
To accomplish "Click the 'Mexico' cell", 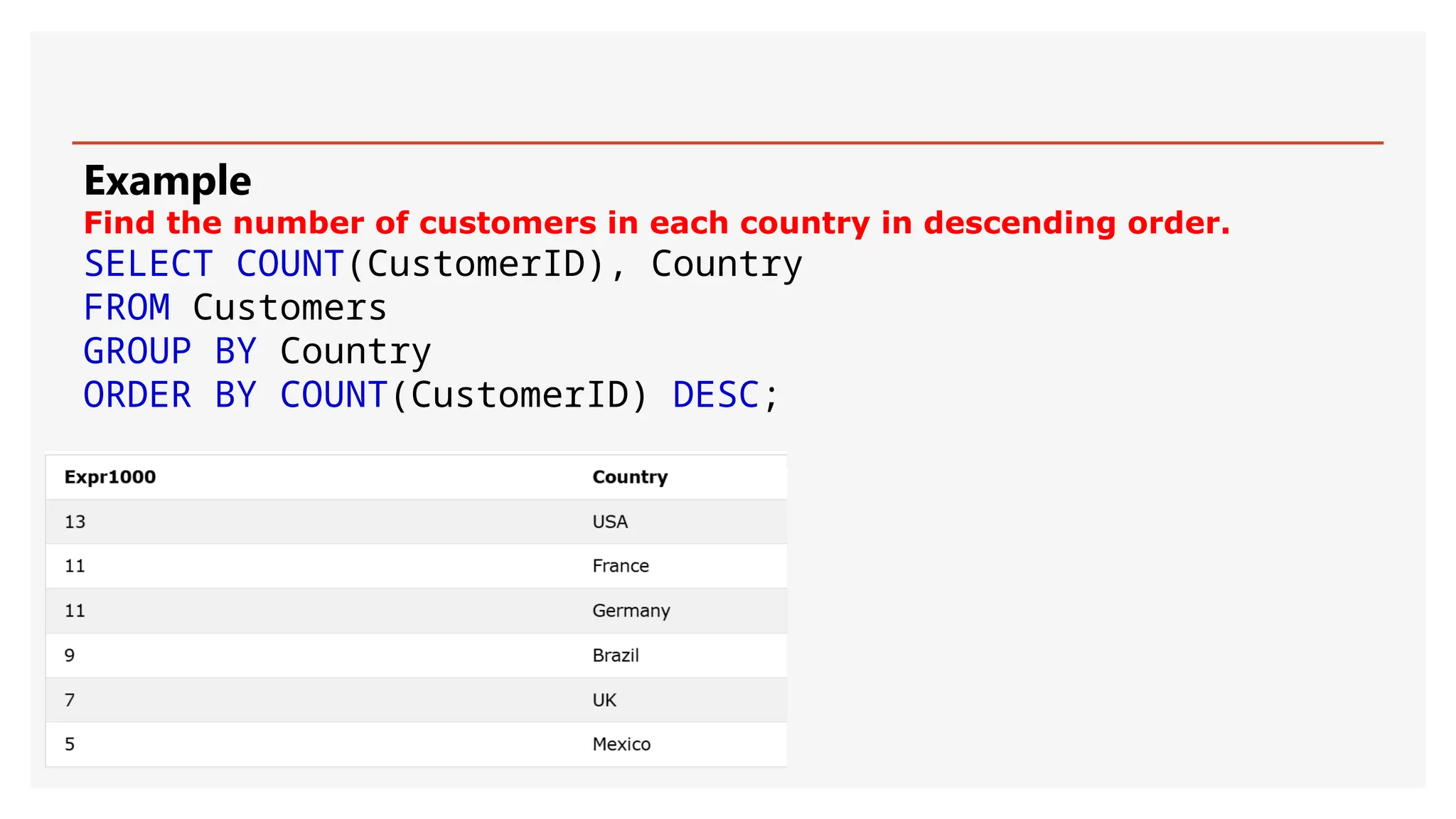I will [621, 744].
